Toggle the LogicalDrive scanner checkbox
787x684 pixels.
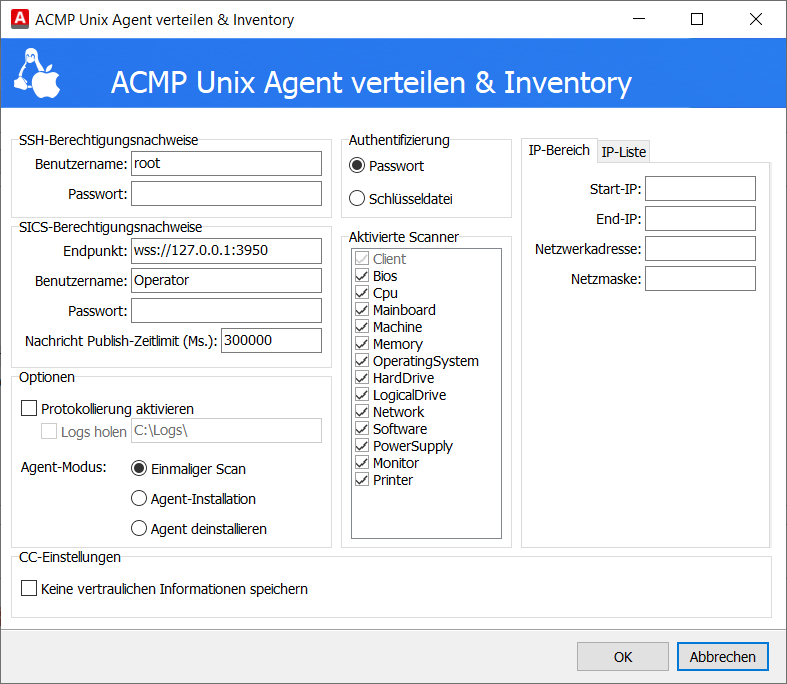[x=362, y=394]
